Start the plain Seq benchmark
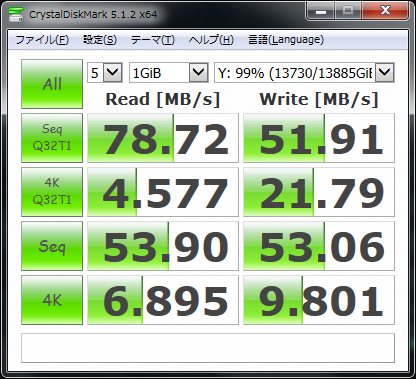The height and width of the screenshot is (379, 416). (52, 246)
